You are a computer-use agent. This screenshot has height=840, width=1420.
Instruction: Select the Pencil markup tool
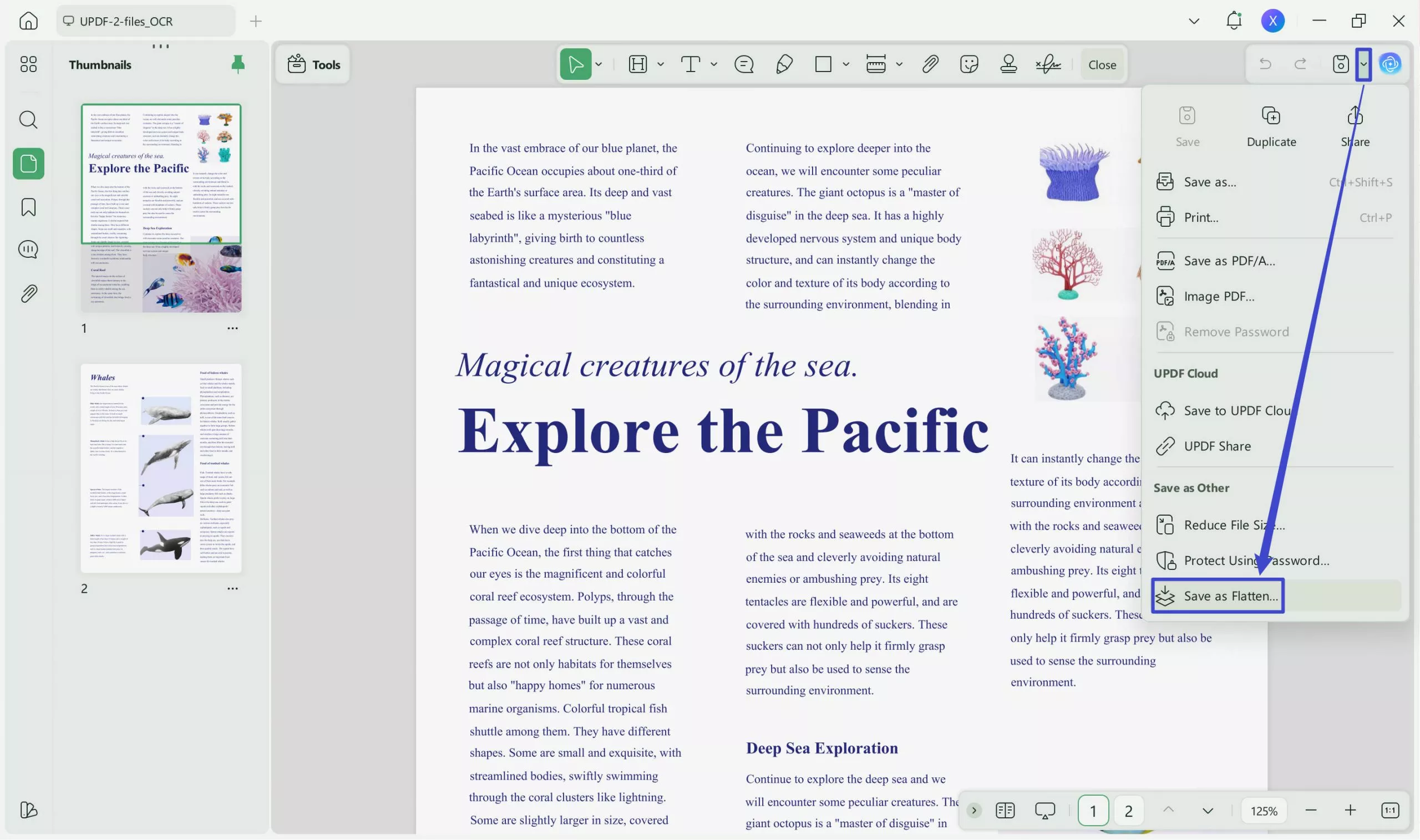784,64
